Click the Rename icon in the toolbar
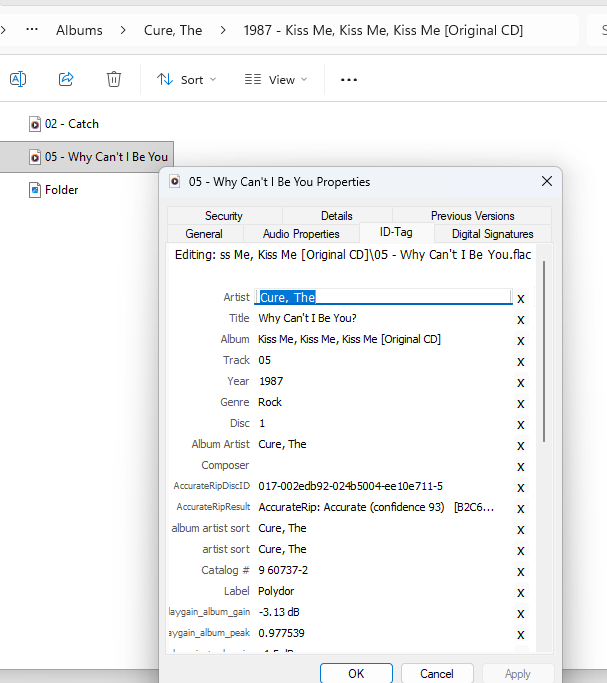 [18, 79]
